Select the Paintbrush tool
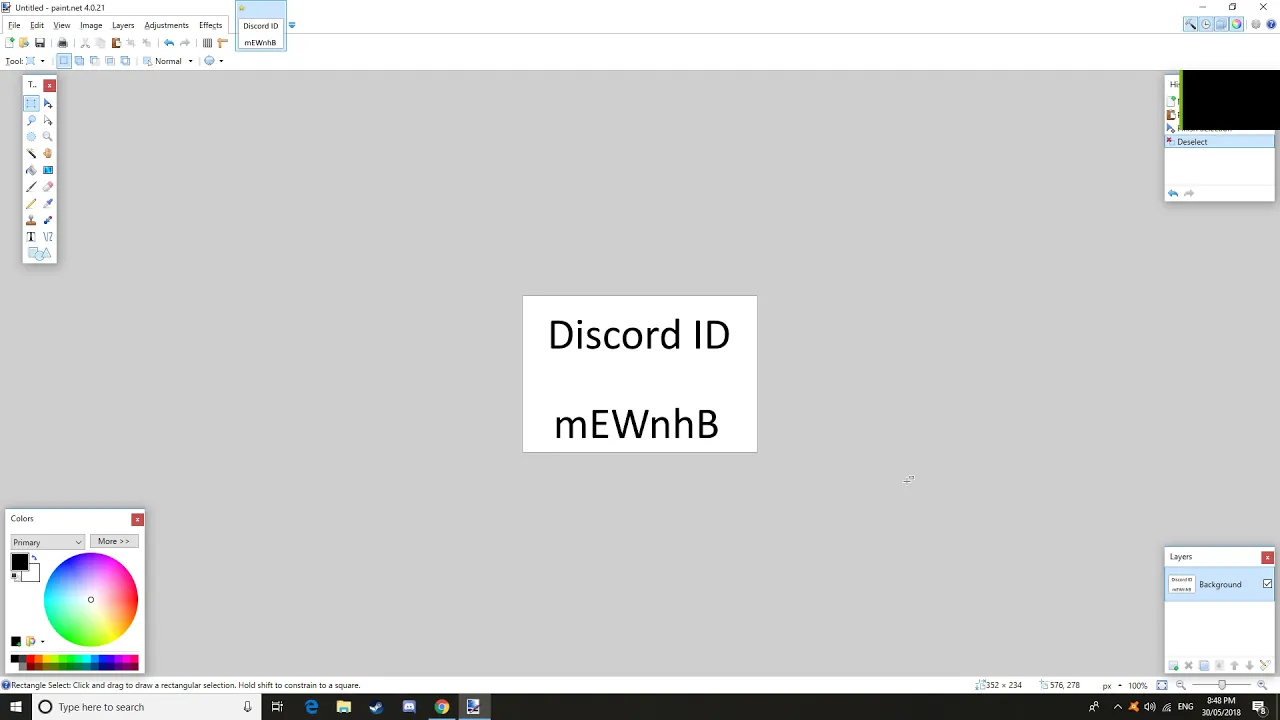Viewport: 1280px width, 720px height. point(31,187)
